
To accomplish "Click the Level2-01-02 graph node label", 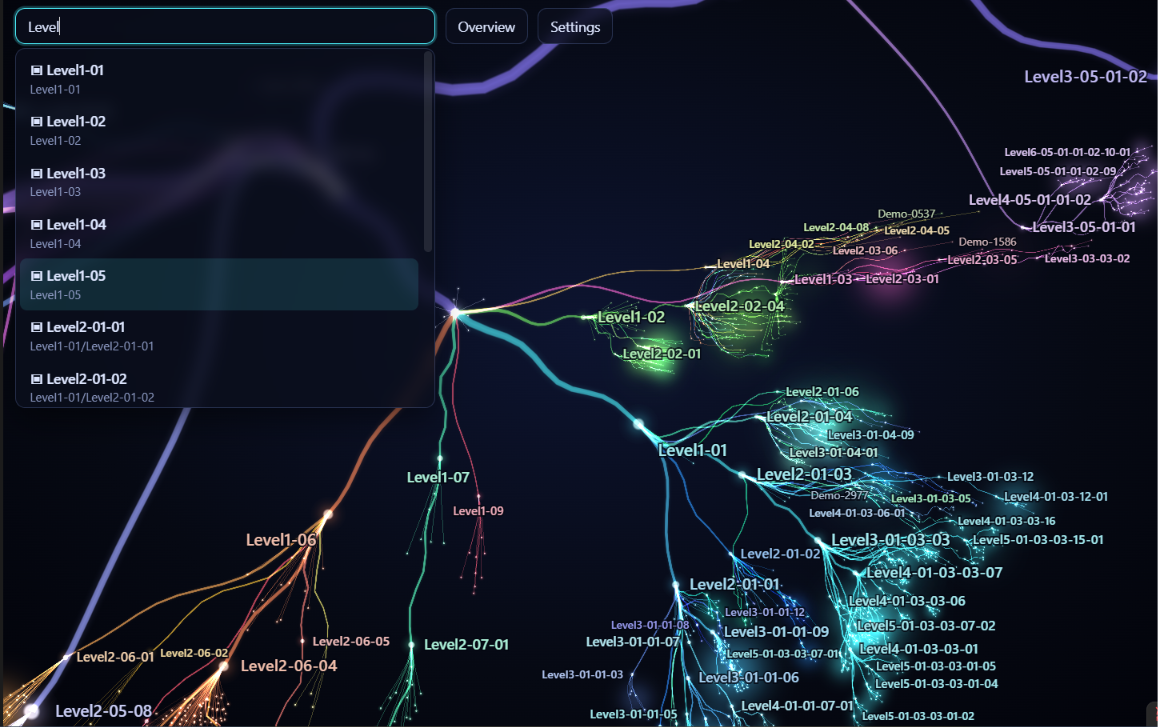I will (780, 554).
